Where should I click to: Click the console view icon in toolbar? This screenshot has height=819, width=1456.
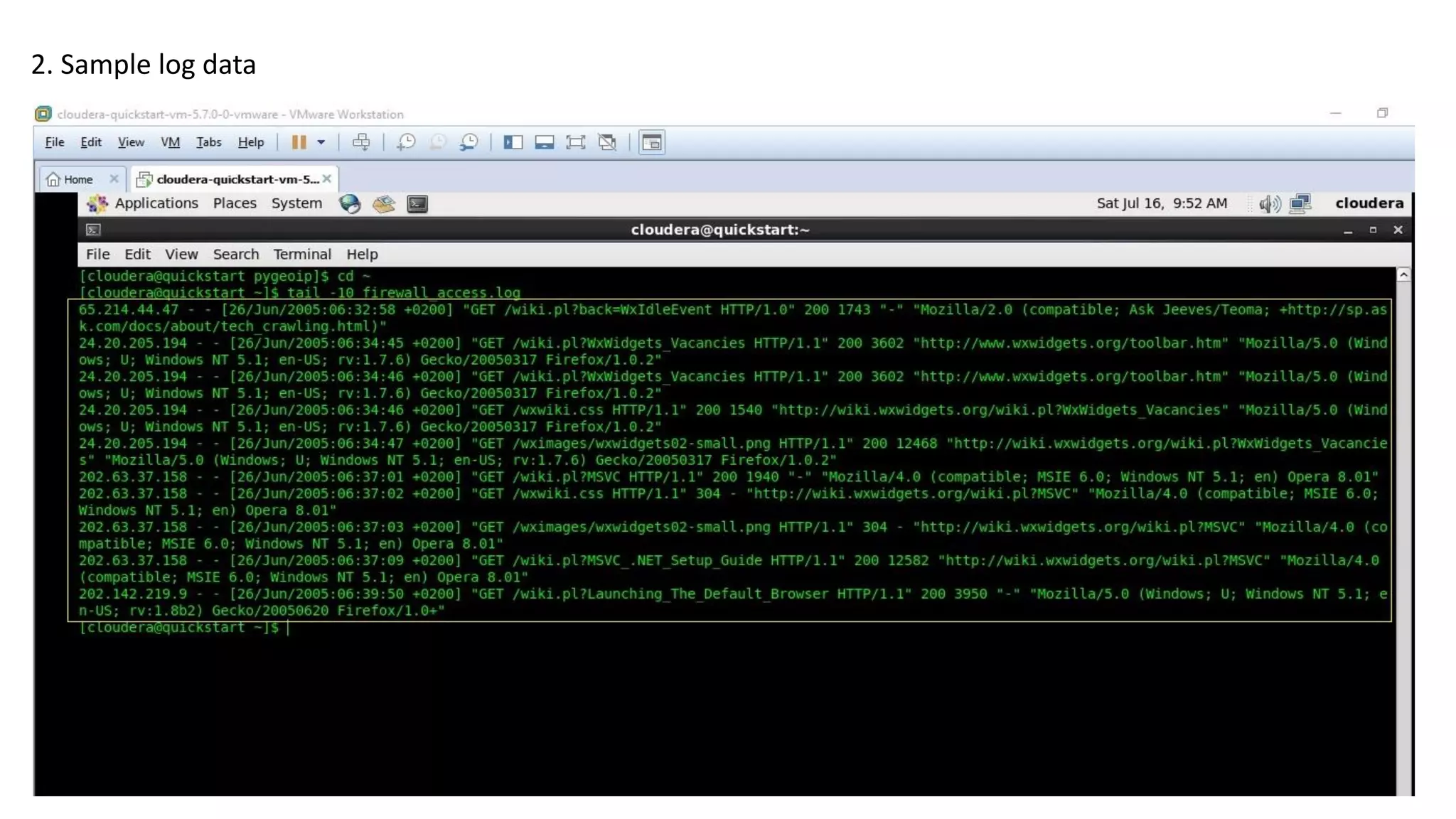[x=652, y=142]
